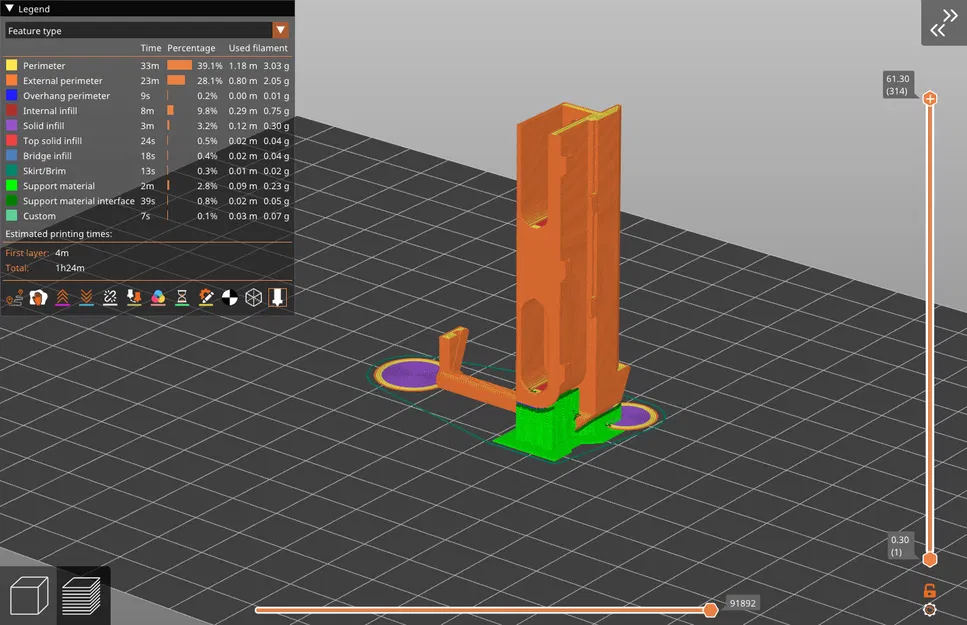Click purple brim disc left of model
This screenshot has width=967, height=625.
pos(407,374)
